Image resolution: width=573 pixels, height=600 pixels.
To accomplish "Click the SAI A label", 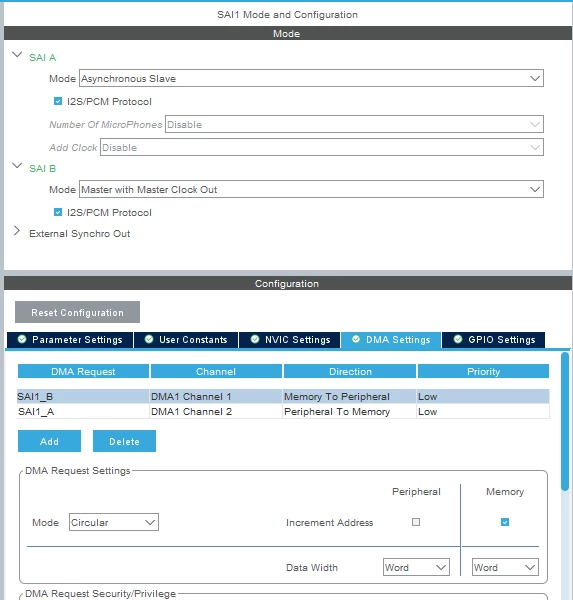I will click(x=42, y=57).
